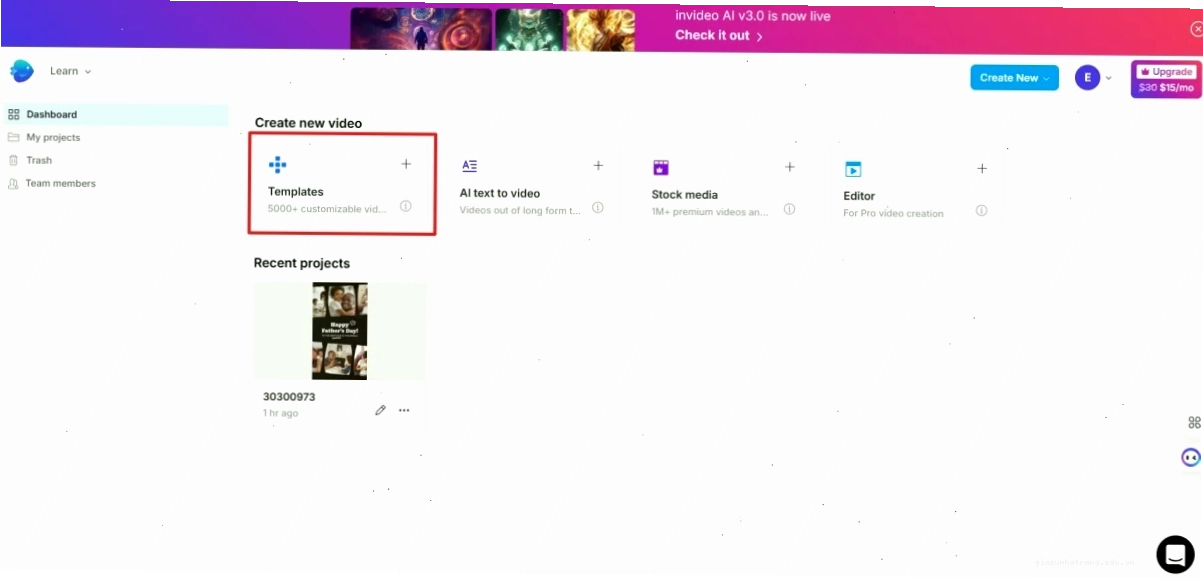This screenshot has height=579, width=1203.
Task: Click the info icon on Editor card
Action: (981, 211)
